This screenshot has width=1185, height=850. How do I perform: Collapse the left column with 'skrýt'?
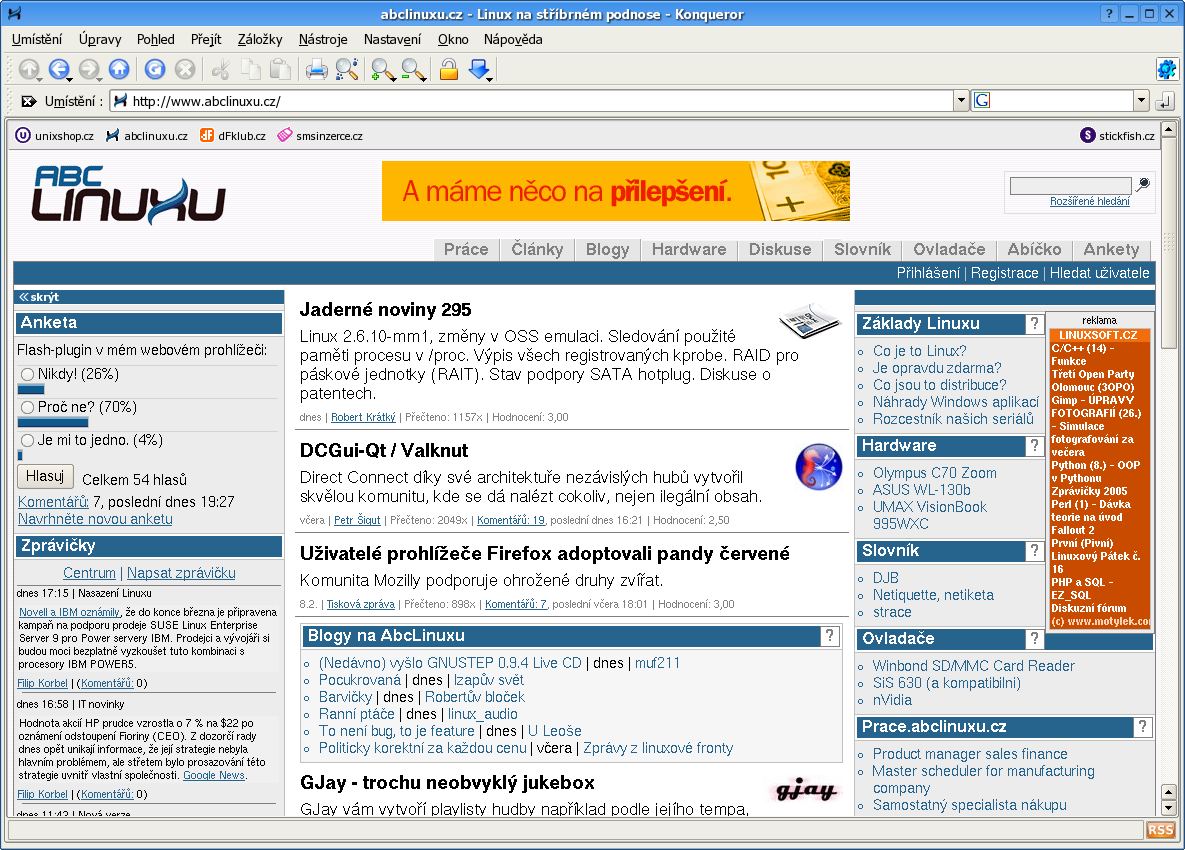(x=39, y=297)
